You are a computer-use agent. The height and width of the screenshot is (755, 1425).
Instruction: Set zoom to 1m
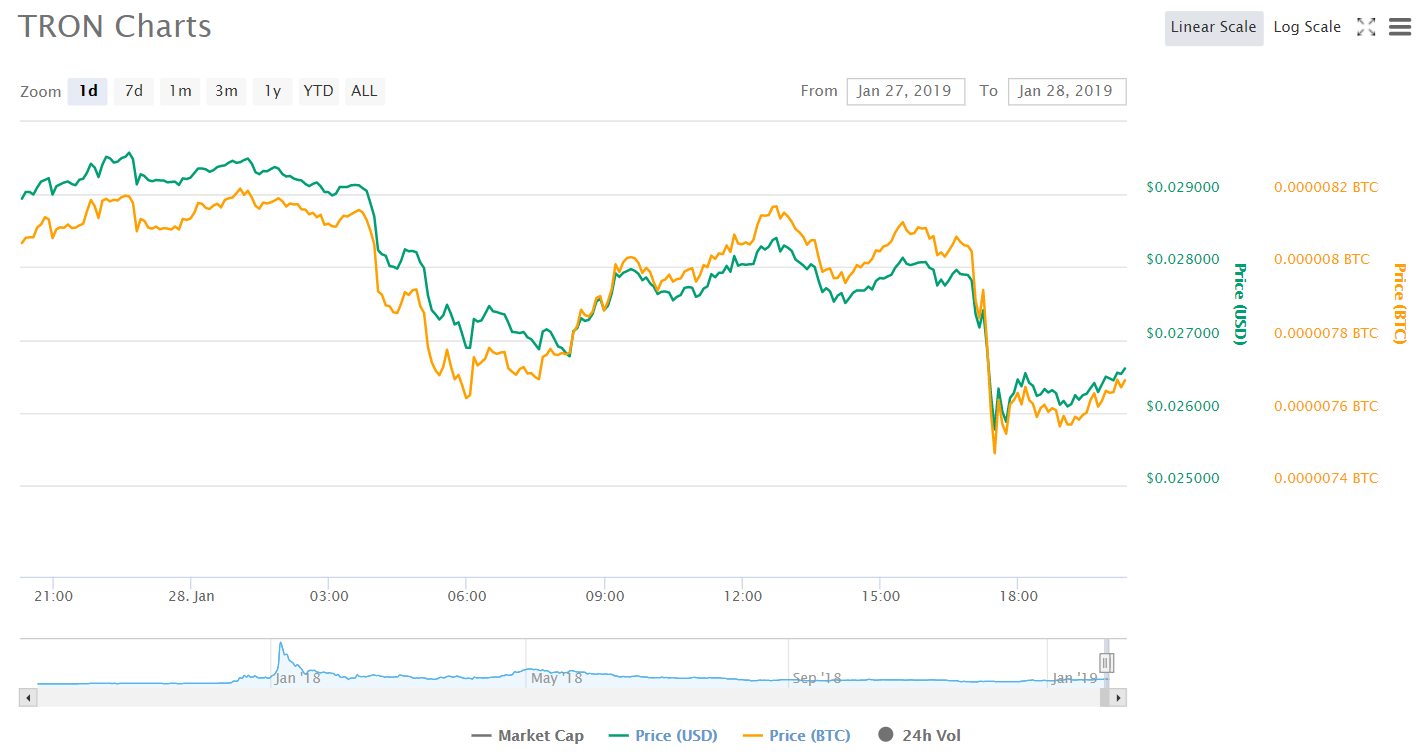pyautogui.click(x=180, y=91)
